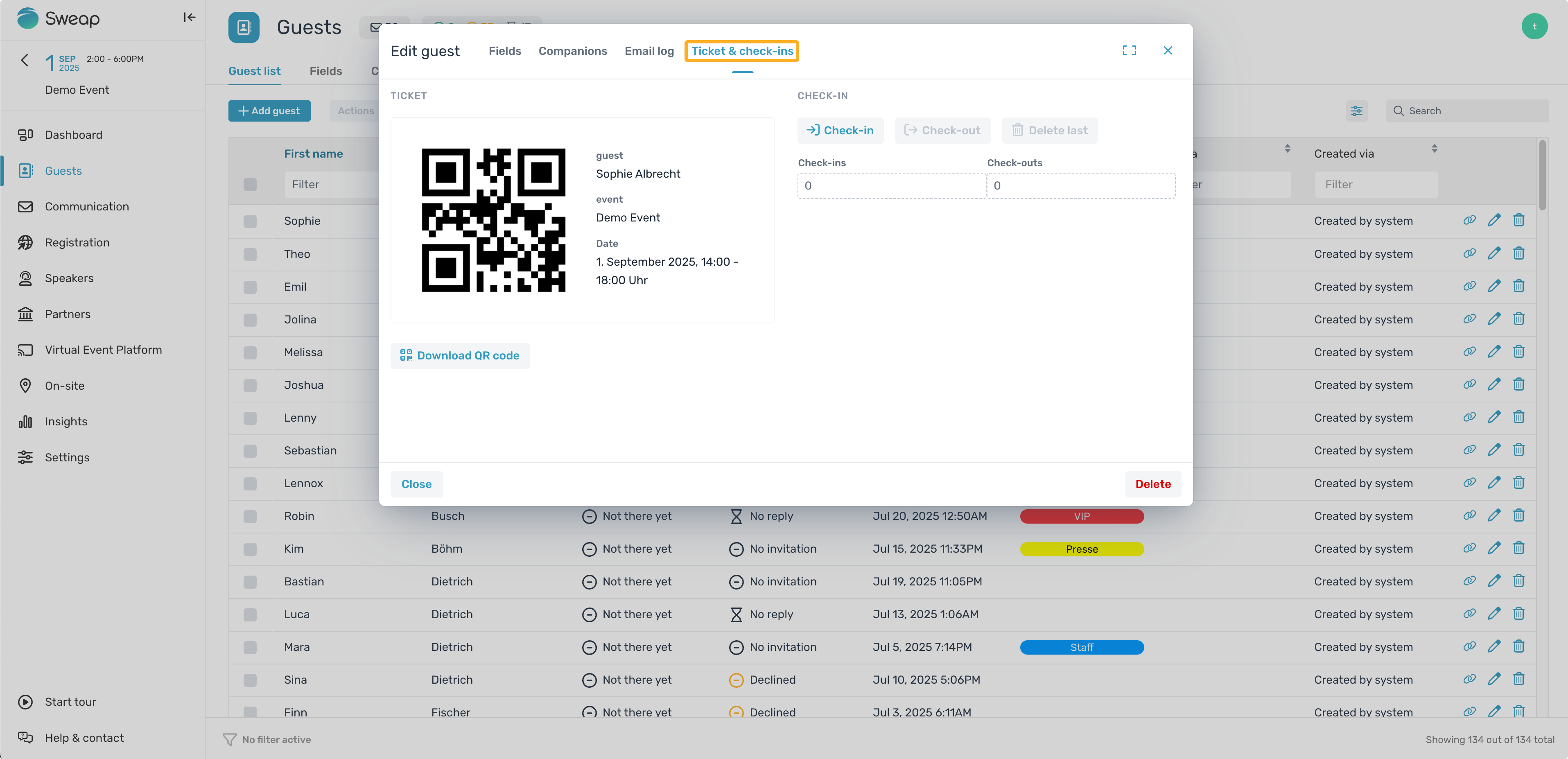Edit pencil icon for Theo's row
Screen dimensions: 1568x759
point(1494,253)
